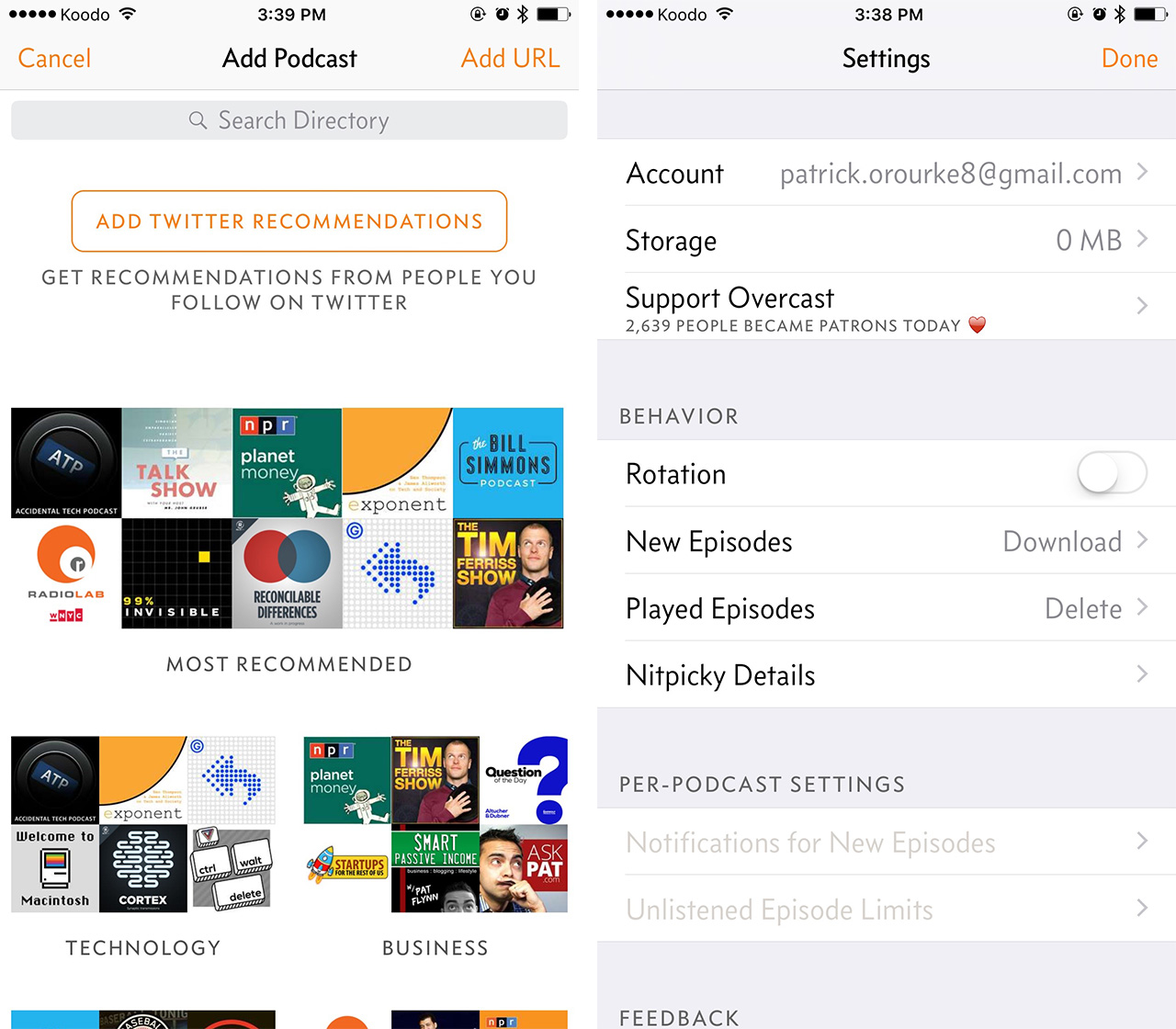
Task: Tap Cancel on Add Podcast screen
Action: click(55, 59)
